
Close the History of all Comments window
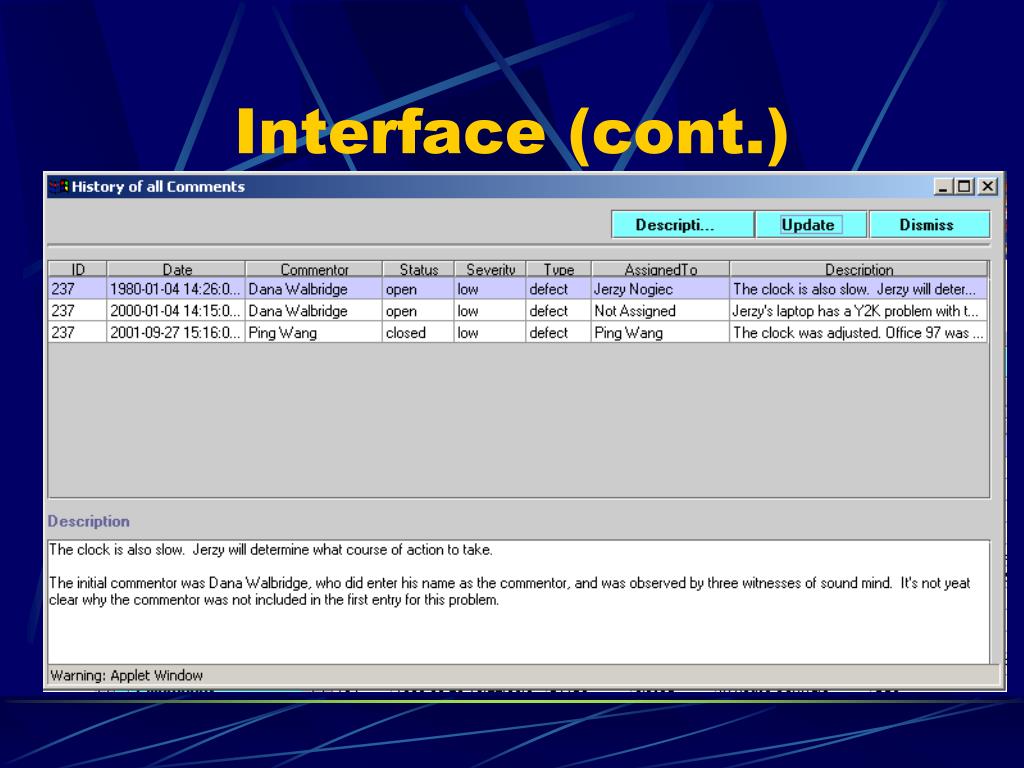point(988,187)
